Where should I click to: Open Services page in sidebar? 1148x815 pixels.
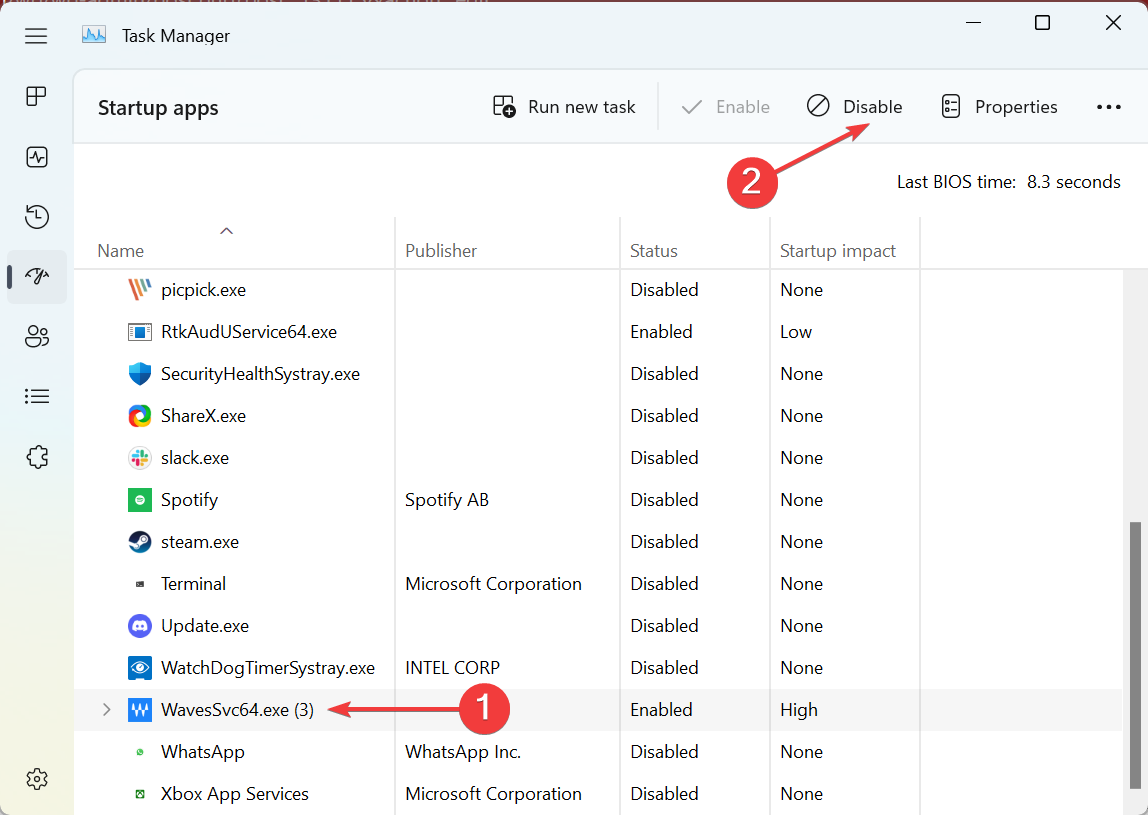point(37,457)
